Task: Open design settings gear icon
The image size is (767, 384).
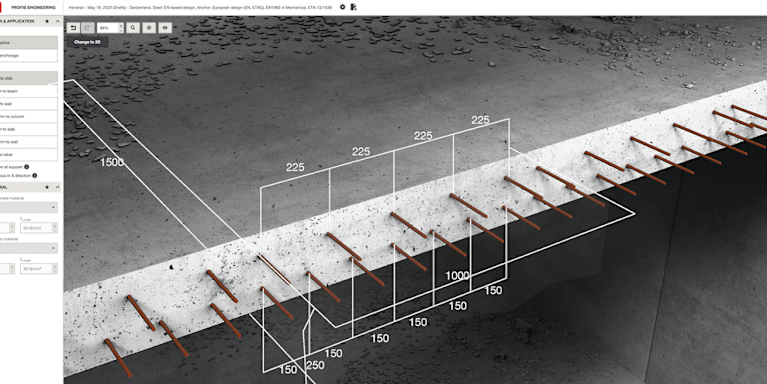Action: [x=342, y=7]
